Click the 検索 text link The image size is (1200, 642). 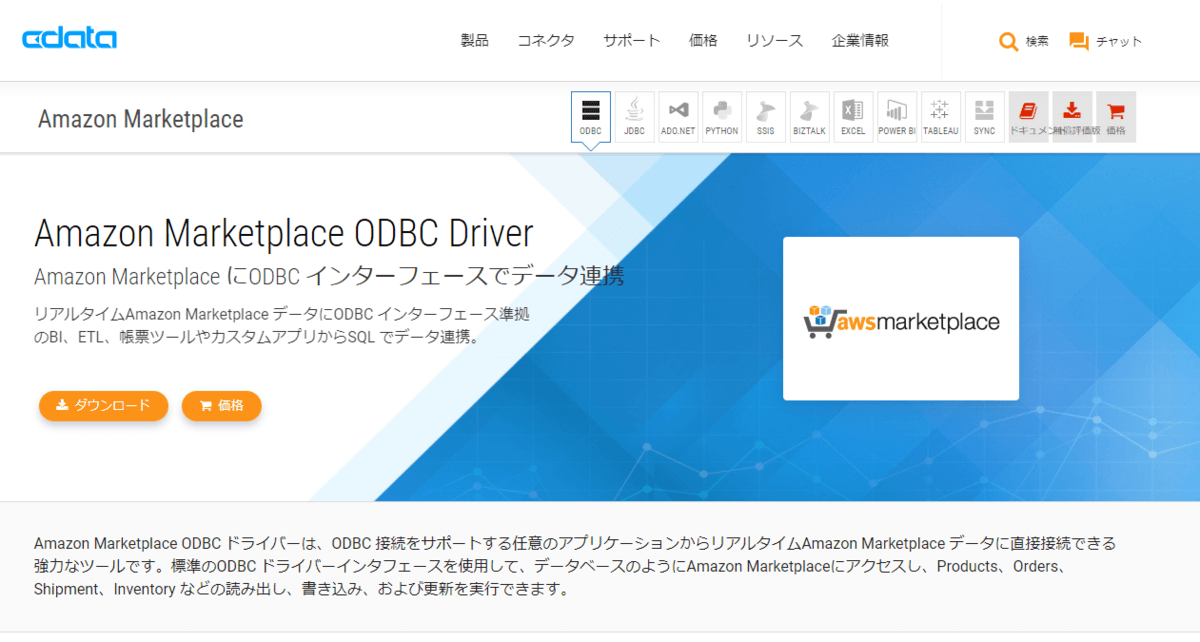(1037, 41)
